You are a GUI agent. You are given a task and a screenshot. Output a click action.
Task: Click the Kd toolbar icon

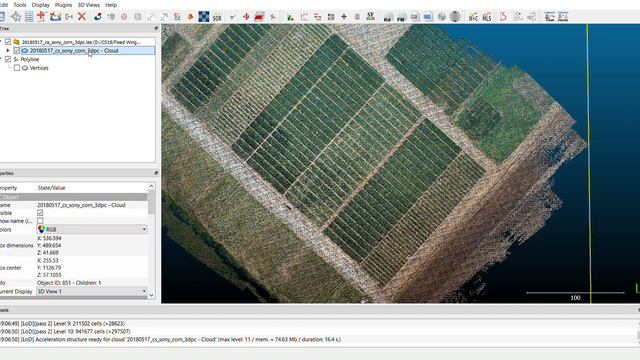pyautogui.click(x=388, y=17)
